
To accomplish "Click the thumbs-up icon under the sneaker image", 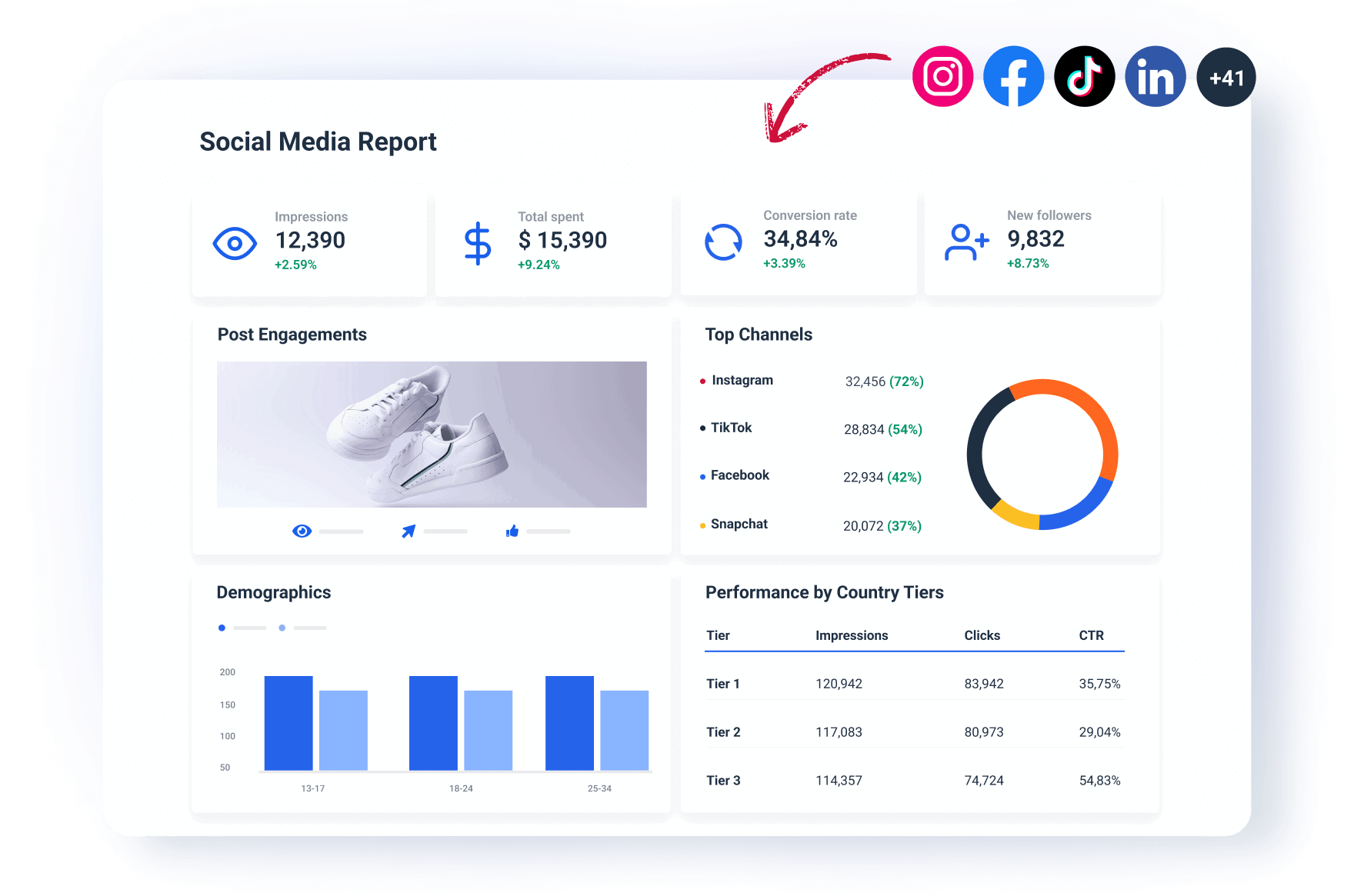I will [x=512, y=531].
